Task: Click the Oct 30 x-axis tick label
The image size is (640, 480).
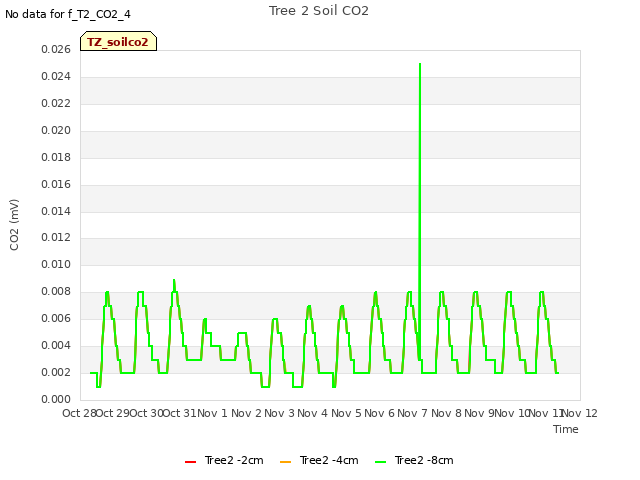Action: click(147, 413)
